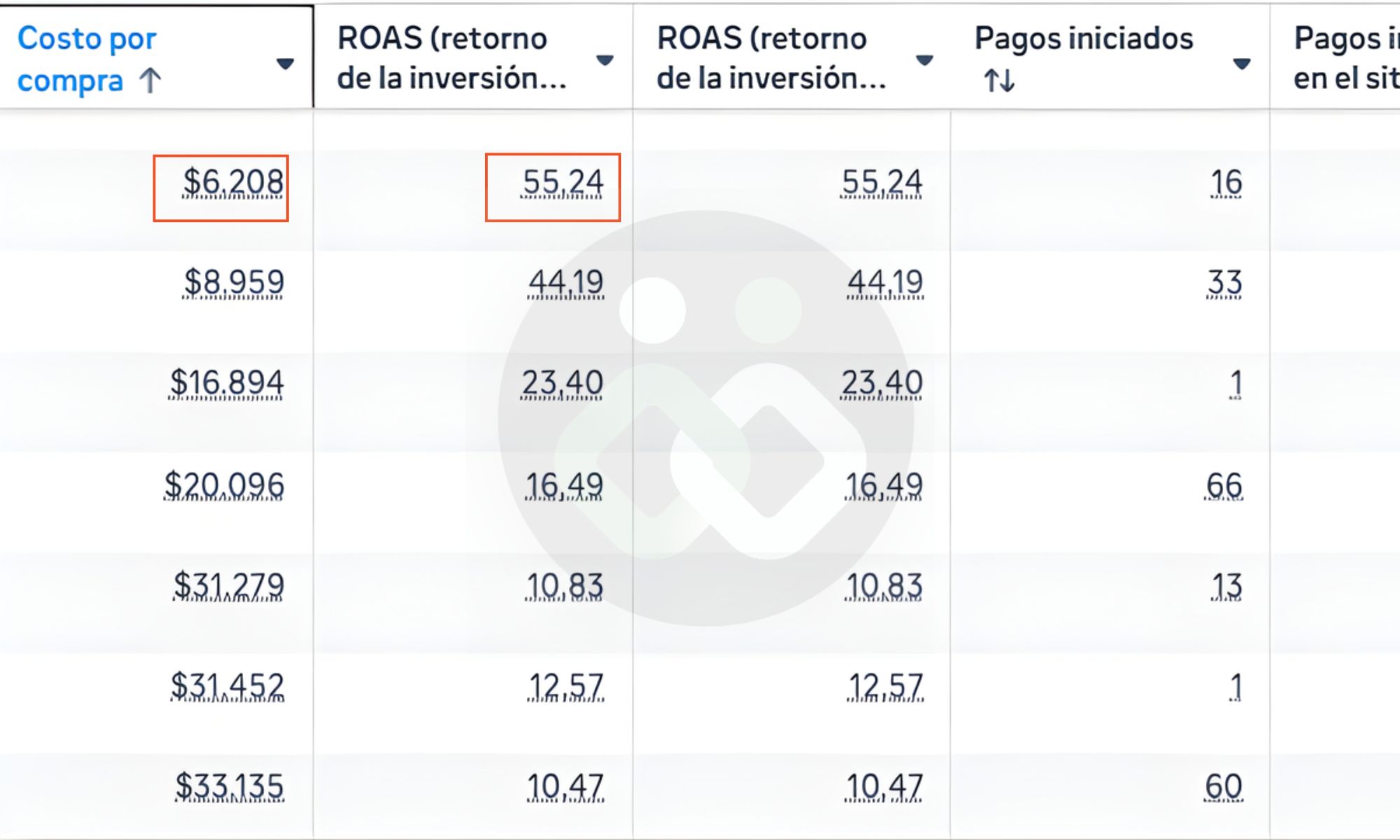Click the highlighted $6.208 cost value
The image size is (1400, 840).
pos(233,183)
